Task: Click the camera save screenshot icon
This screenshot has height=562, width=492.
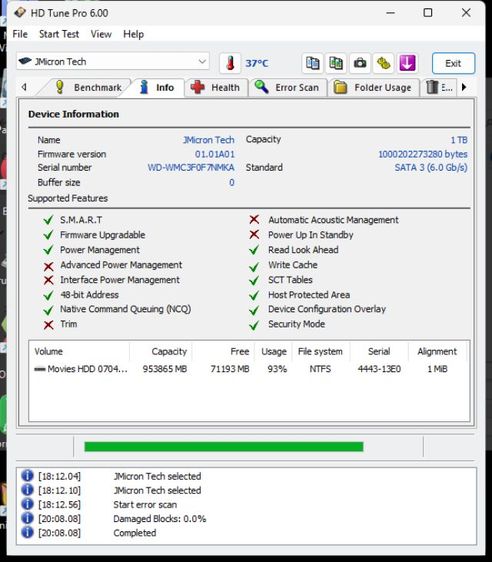Action: click(360, 63)
